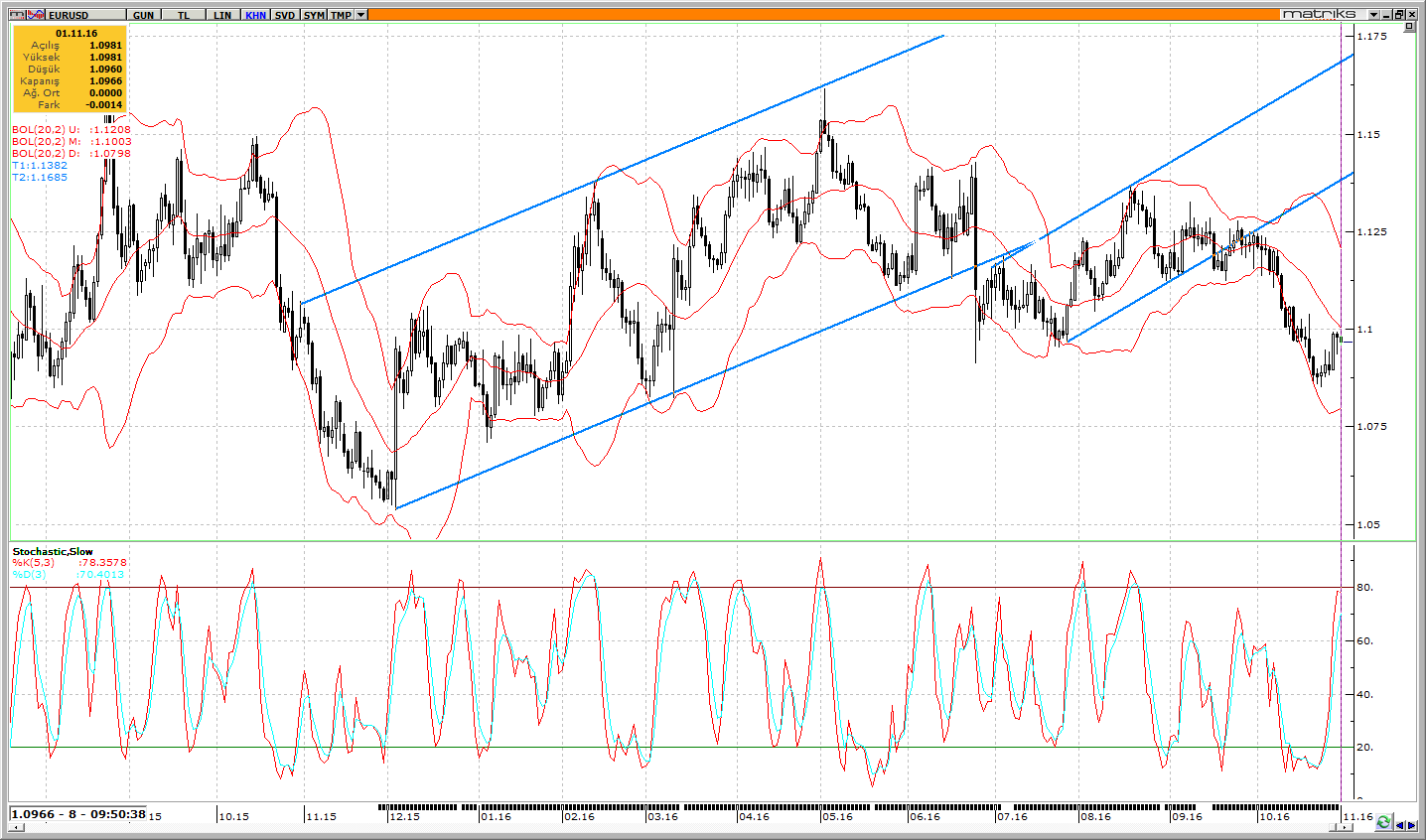Click the 05.16 date axis label

click(837, 817)
